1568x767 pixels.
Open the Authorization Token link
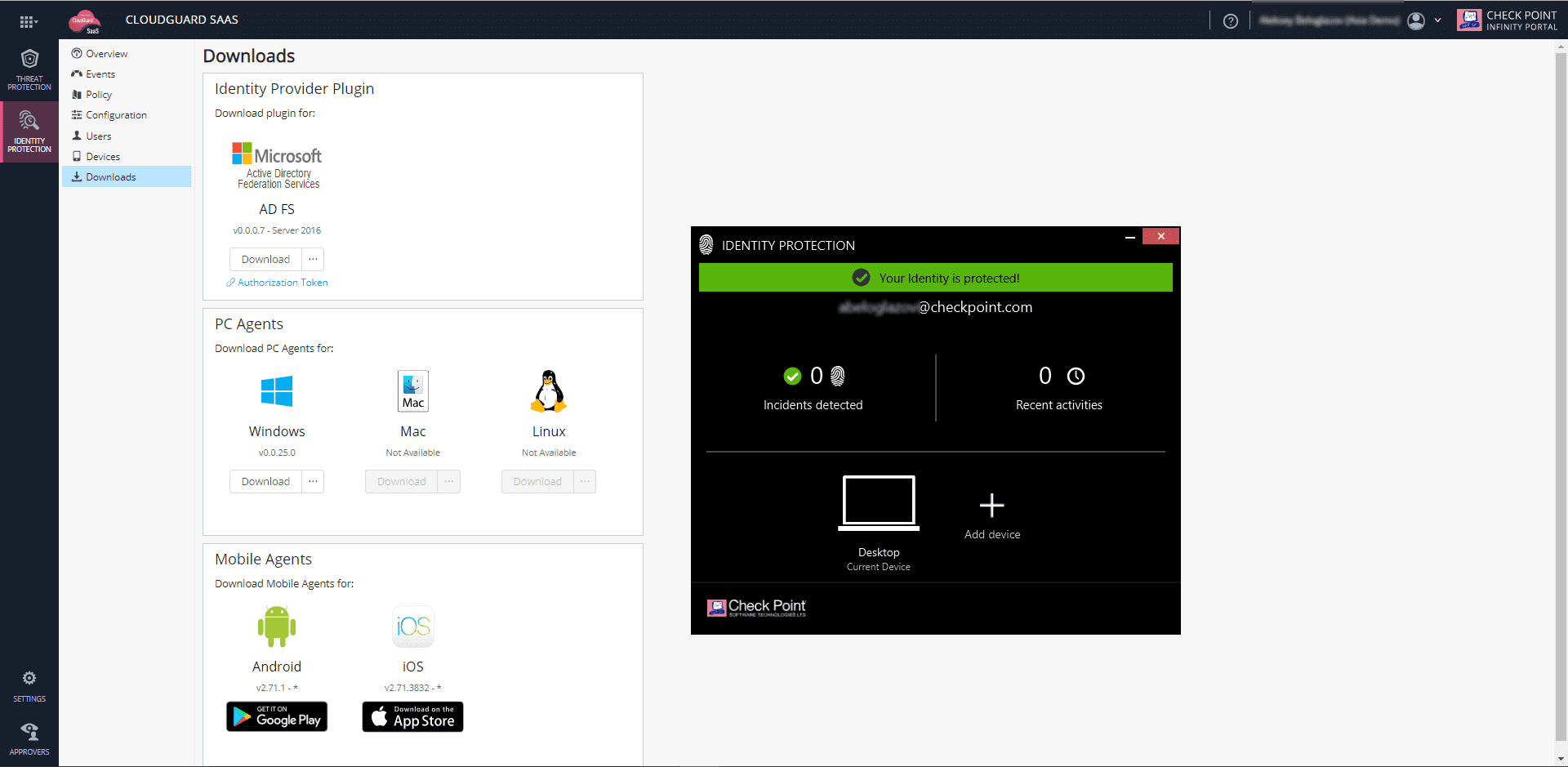pos(277,283)
